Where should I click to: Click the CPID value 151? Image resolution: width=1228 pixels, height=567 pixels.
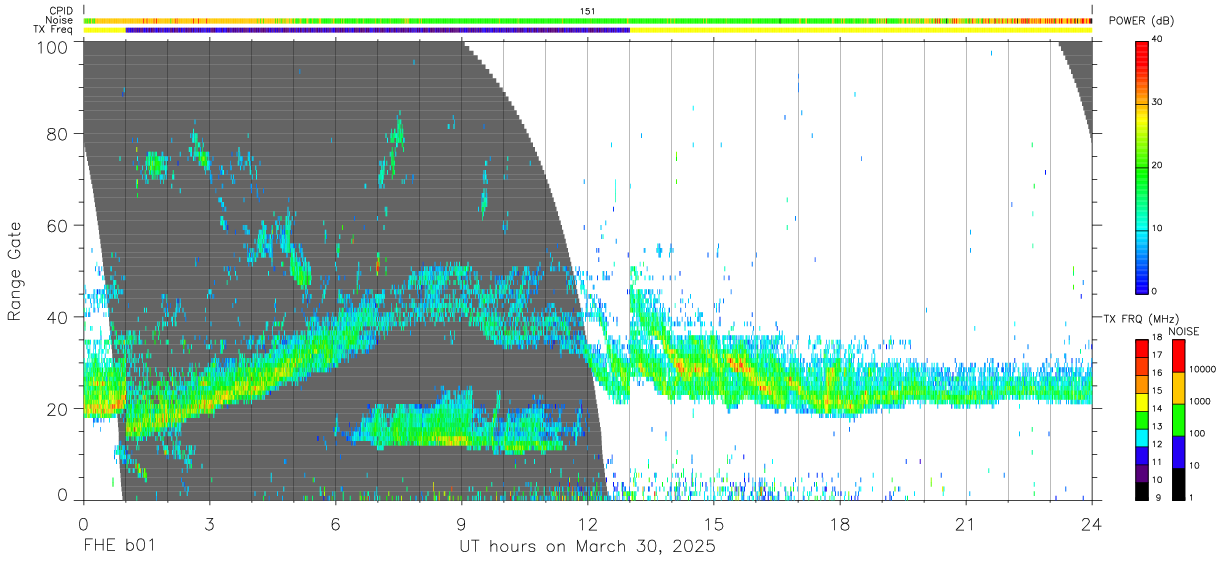pos(588,10)
